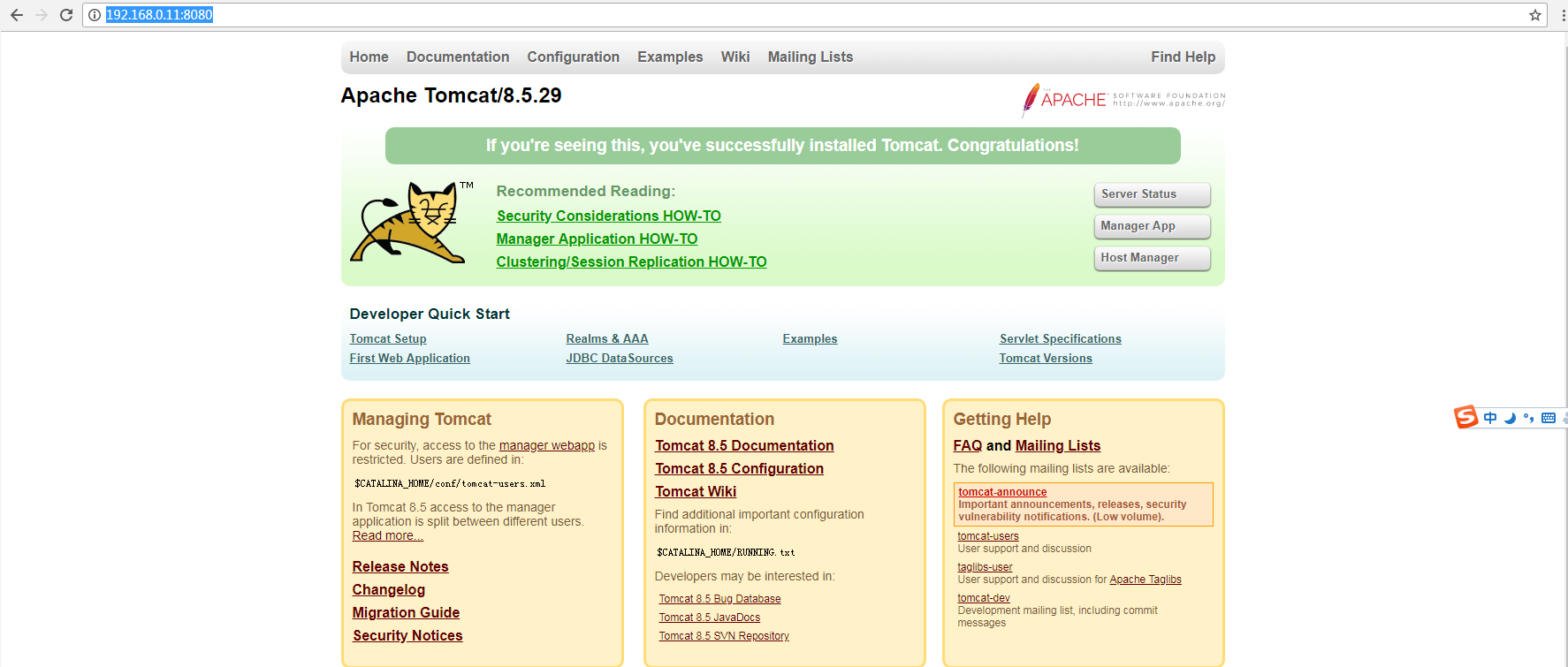Open Tomcat 8.5 JavaDocs link
1568x667 pixels.
pyautogui.click(x=709, y=618)
